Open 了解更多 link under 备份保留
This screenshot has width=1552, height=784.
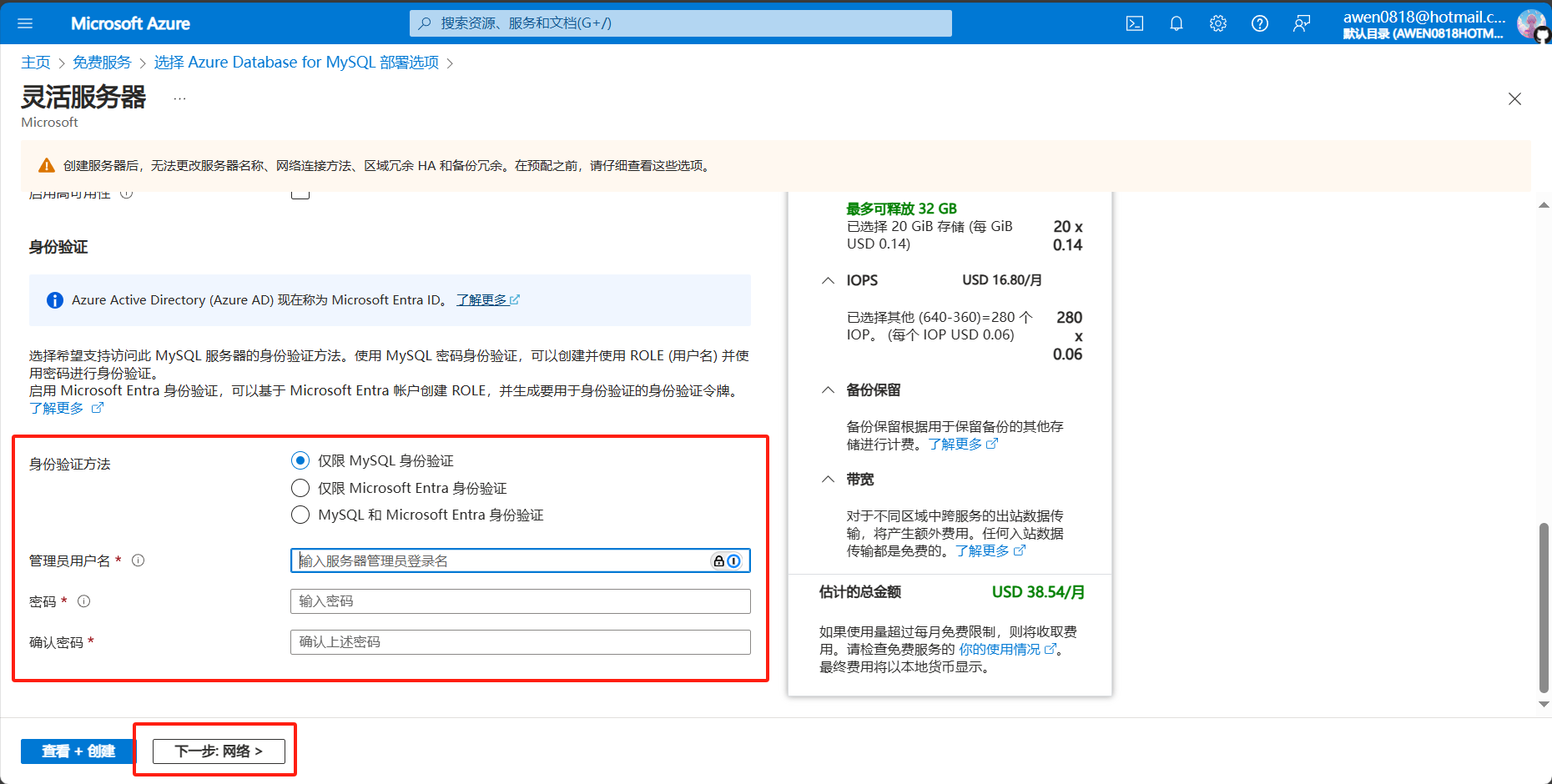tap(963, 444)
